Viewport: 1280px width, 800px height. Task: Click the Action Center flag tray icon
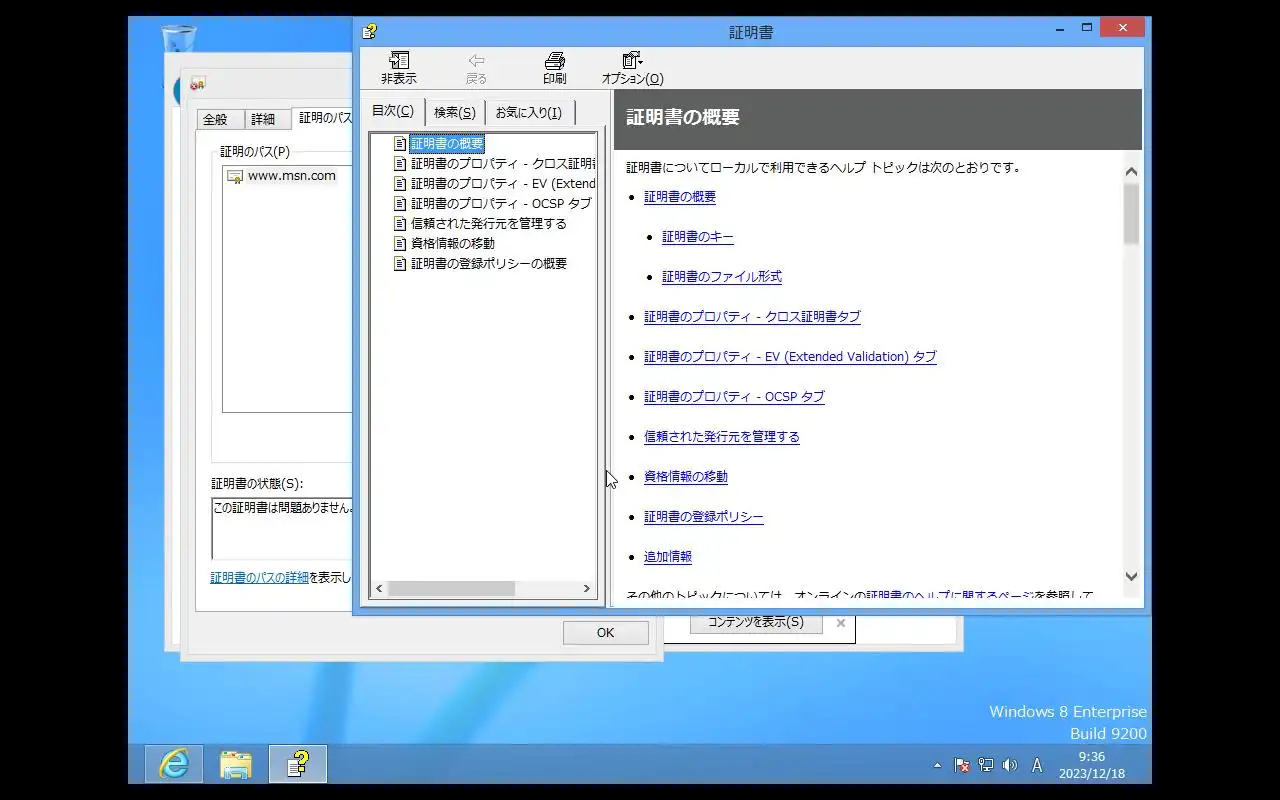[962, 765]
